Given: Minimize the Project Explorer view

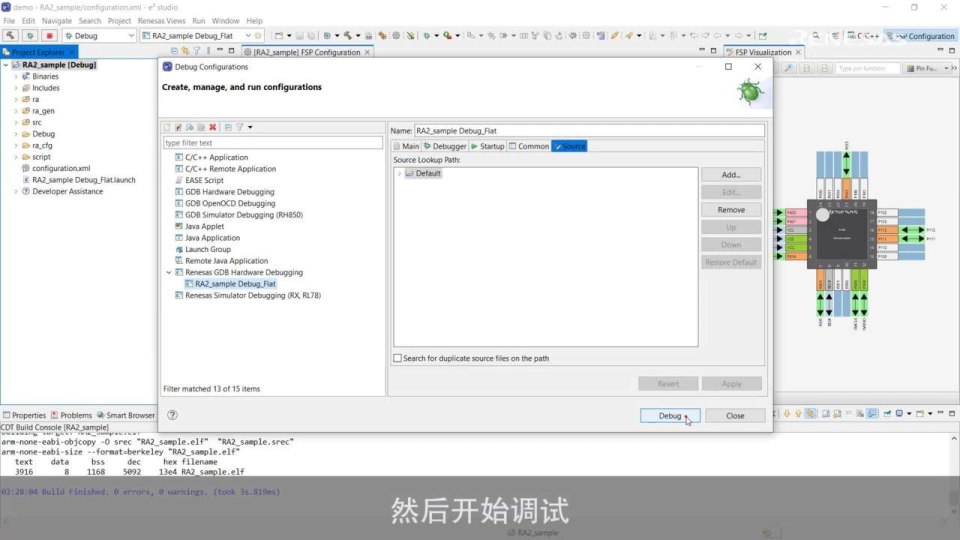Looking at the screenshot, I should tap(220, 51).
